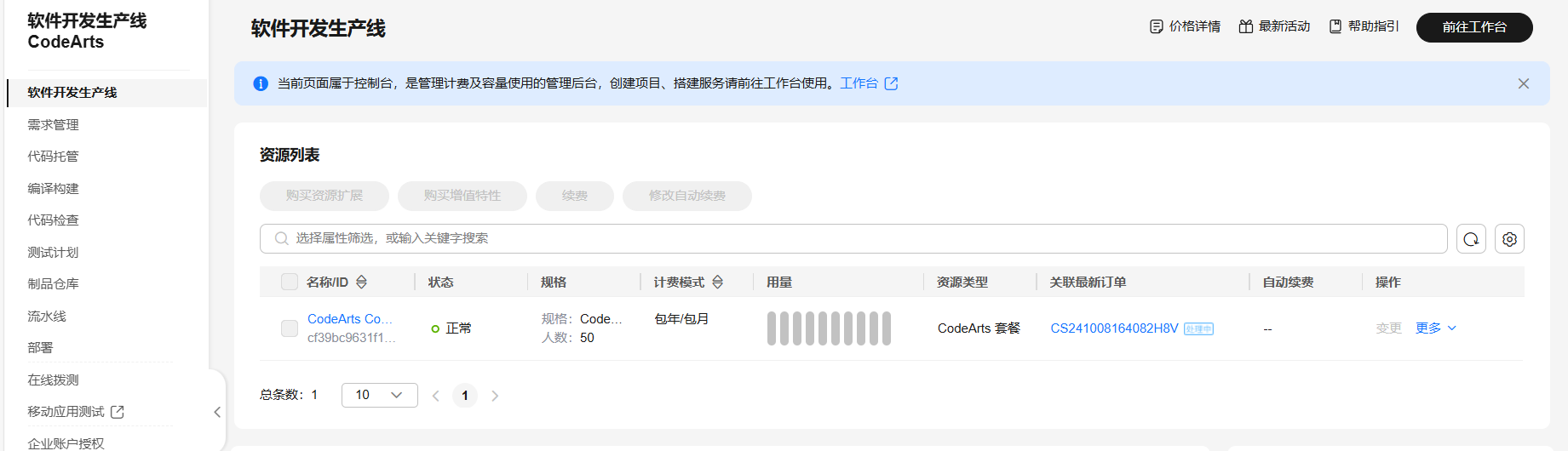Click the 规格 column header
This screenshot has height=451, width=1568.
(x=554, y=282)
